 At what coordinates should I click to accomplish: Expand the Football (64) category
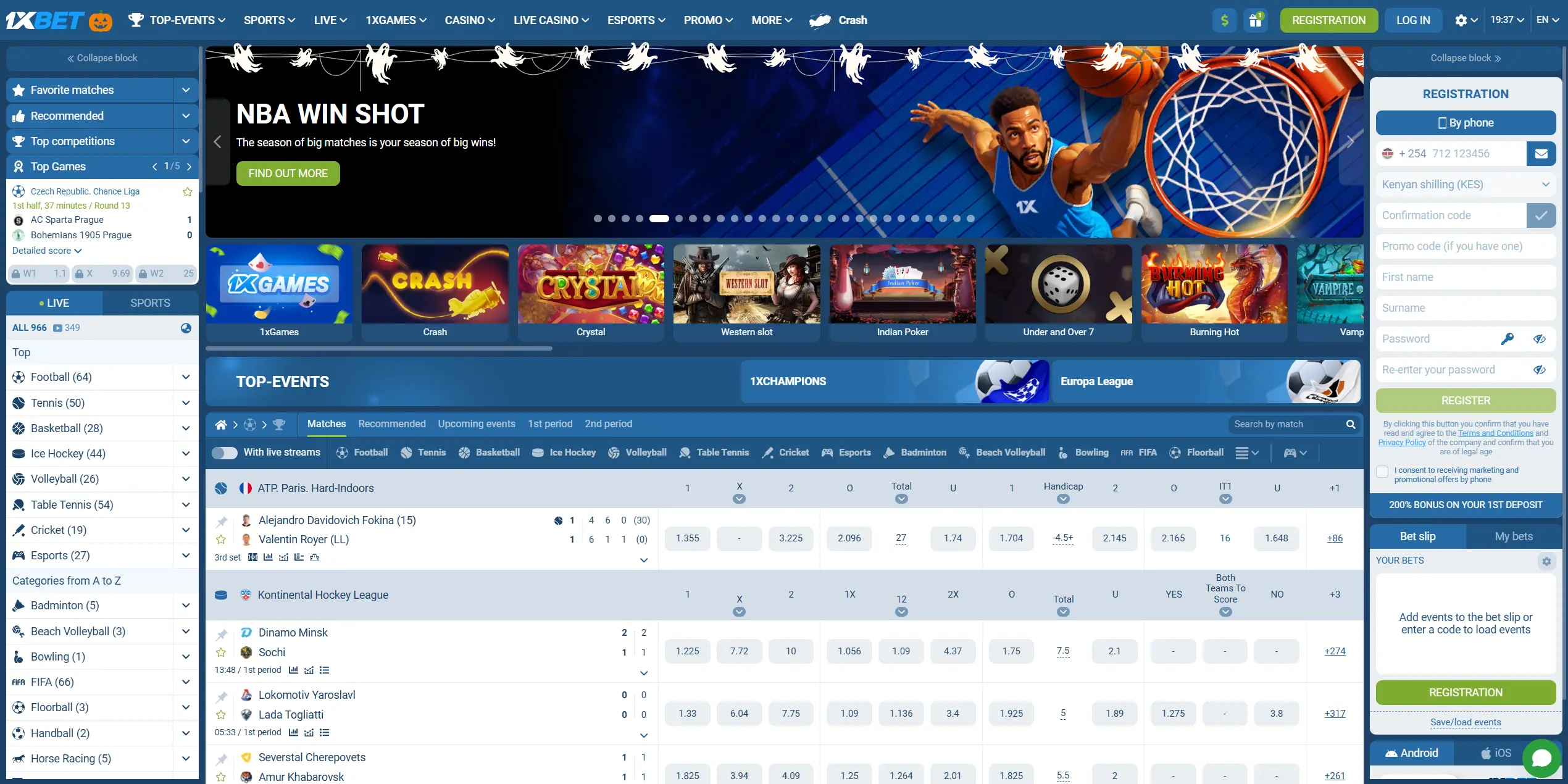click(x=186, y=377)
